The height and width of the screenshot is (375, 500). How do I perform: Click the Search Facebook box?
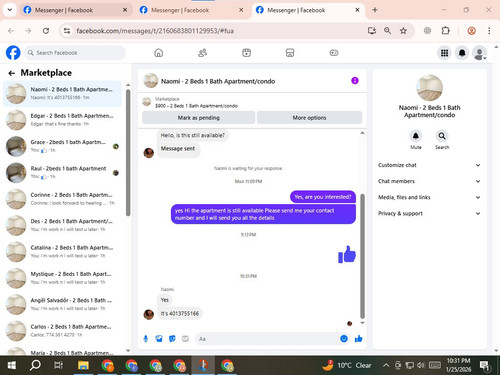pyautogui.click(x=75, y=53)
